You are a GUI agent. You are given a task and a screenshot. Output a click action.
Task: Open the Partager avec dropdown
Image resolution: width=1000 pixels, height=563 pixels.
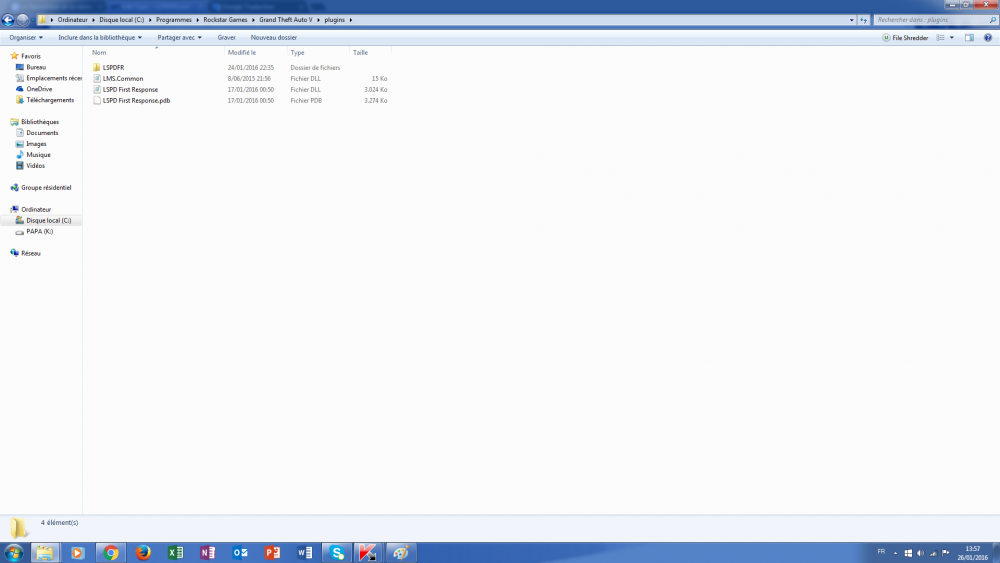click(x=179, y=38)
